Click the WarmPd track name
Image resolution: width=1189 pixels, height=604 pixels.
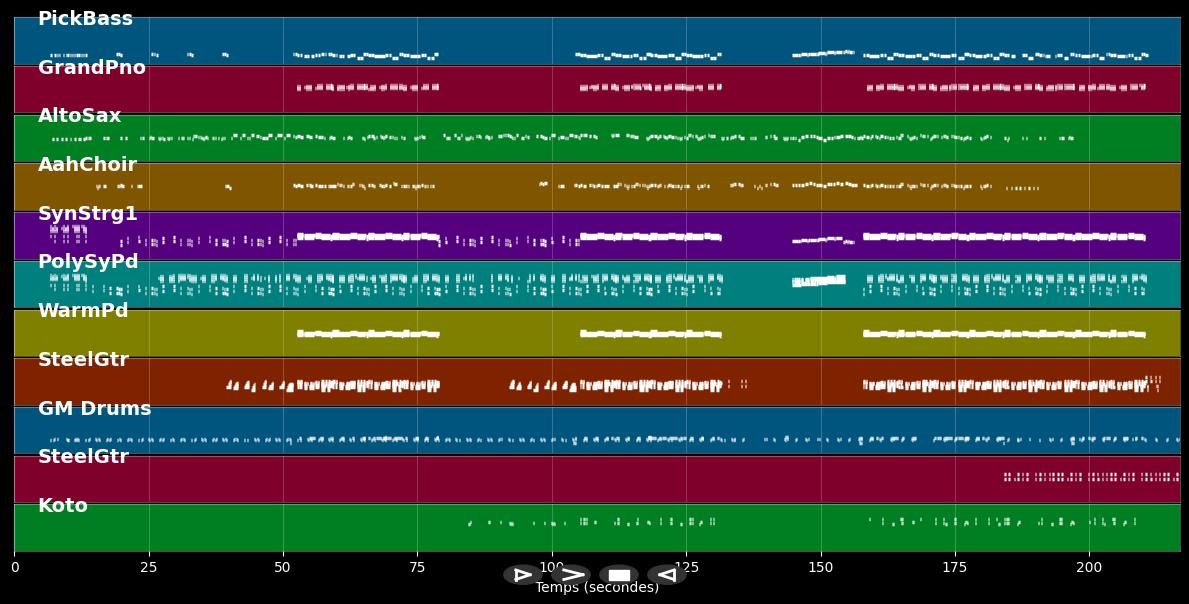[x=83, y=311]
